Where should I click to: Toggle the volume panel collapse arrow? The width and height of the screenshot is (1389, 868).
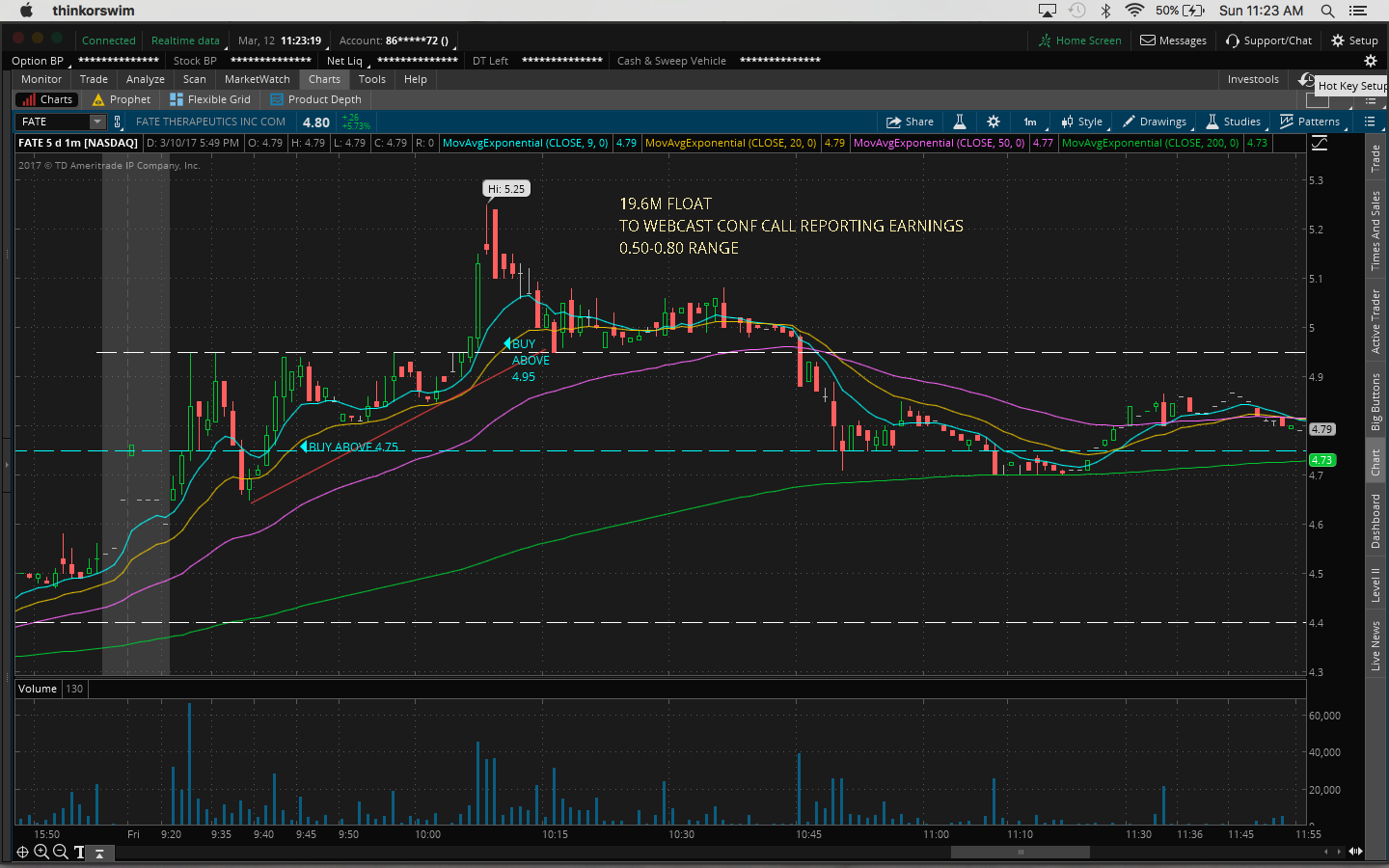[99, 854]
